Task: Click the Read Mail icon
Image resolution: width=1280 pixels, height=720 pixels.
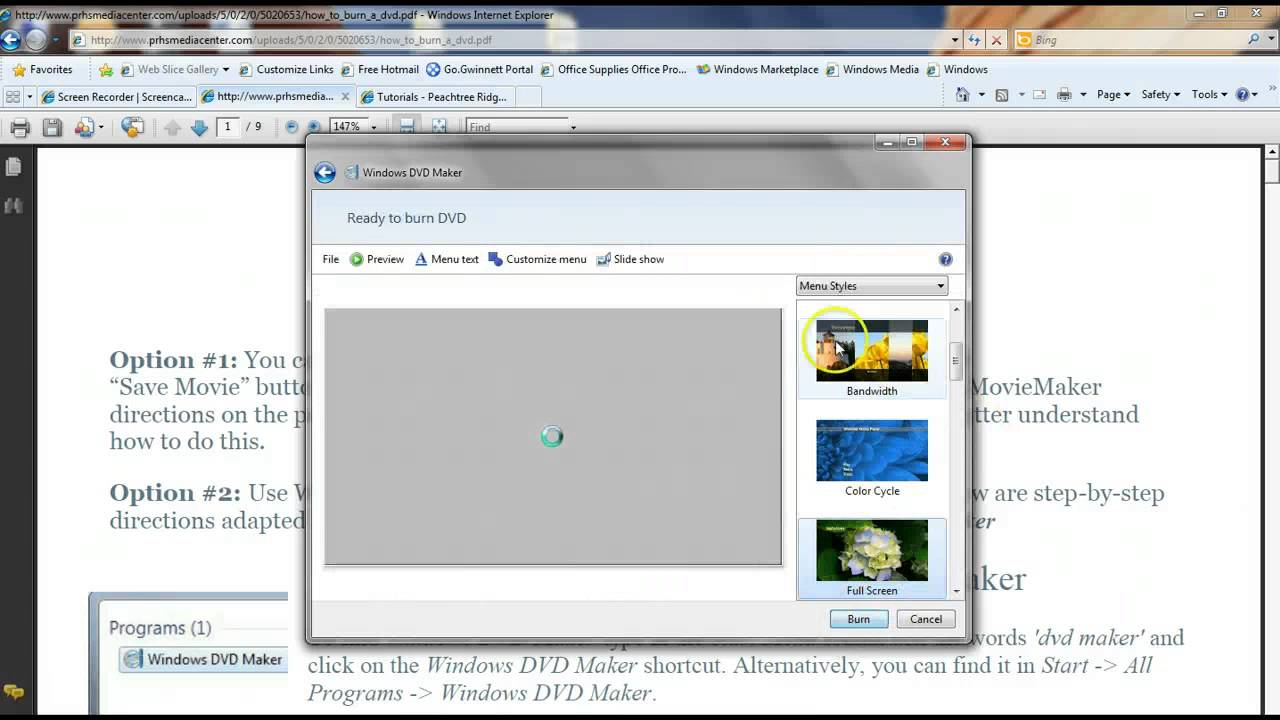Action: (1039, 94)
